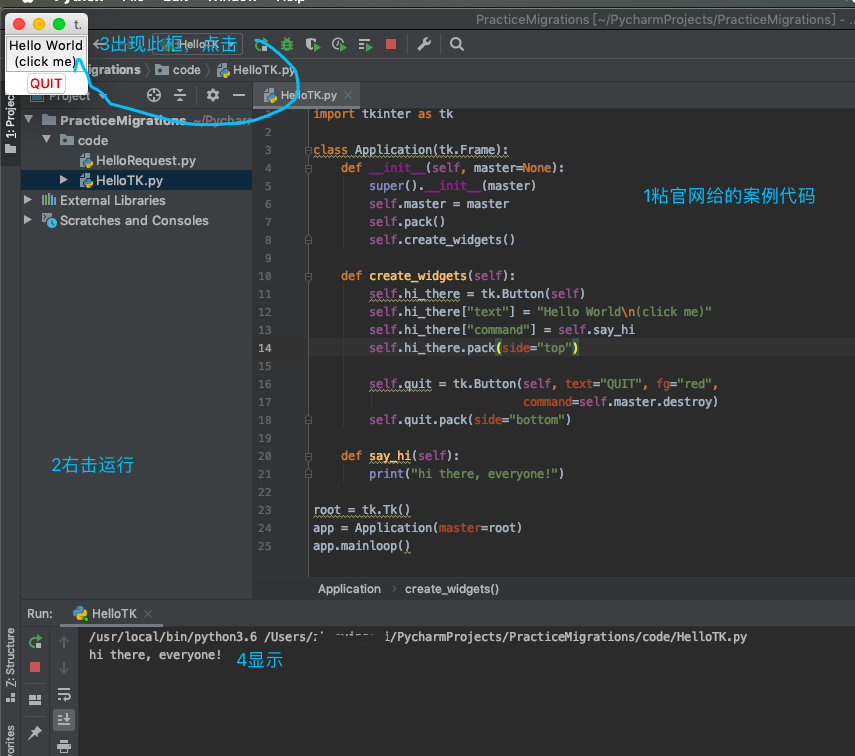Click the down arrow in the Run console
This screenshot has height=756, width=855.
pyautogui.click(x=64, y=668)
